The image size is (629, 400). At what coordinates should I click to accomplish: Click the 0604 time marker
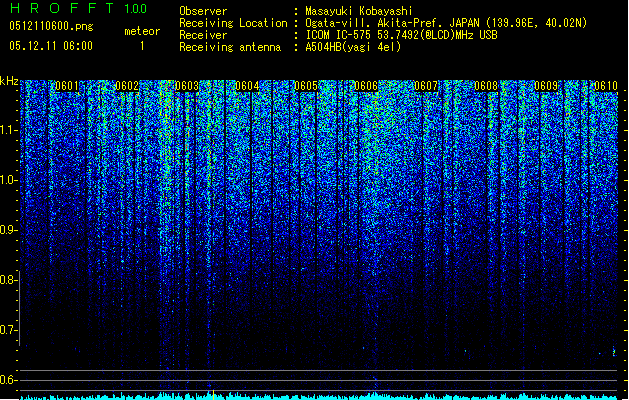[247, 86]
